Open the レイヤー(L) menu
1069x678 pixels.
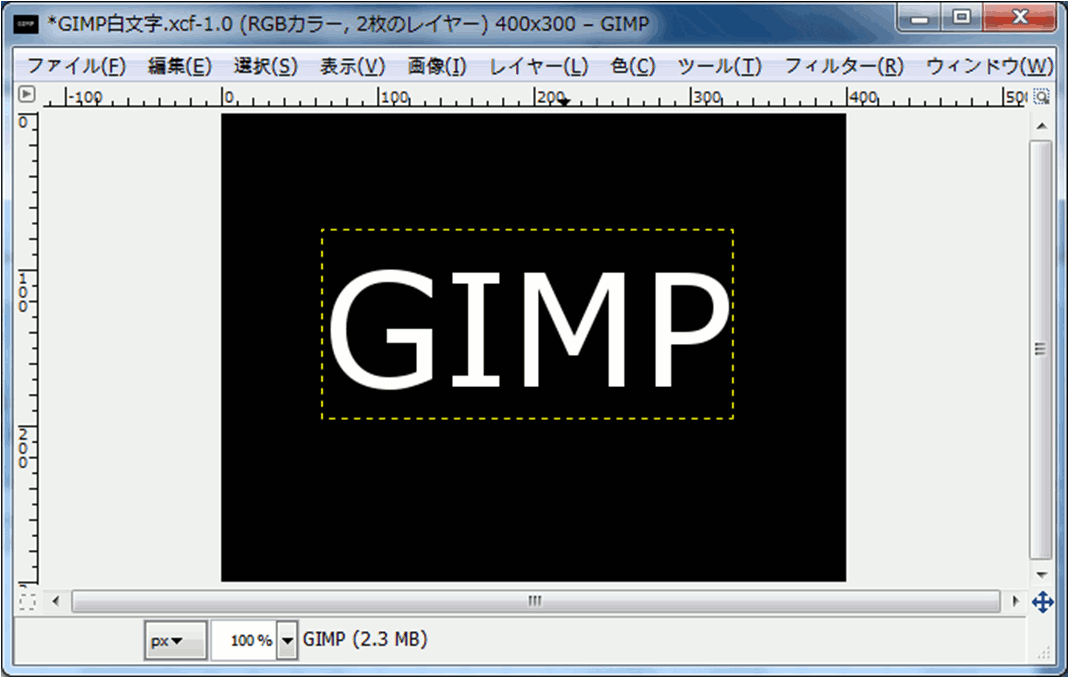[538, 67]
